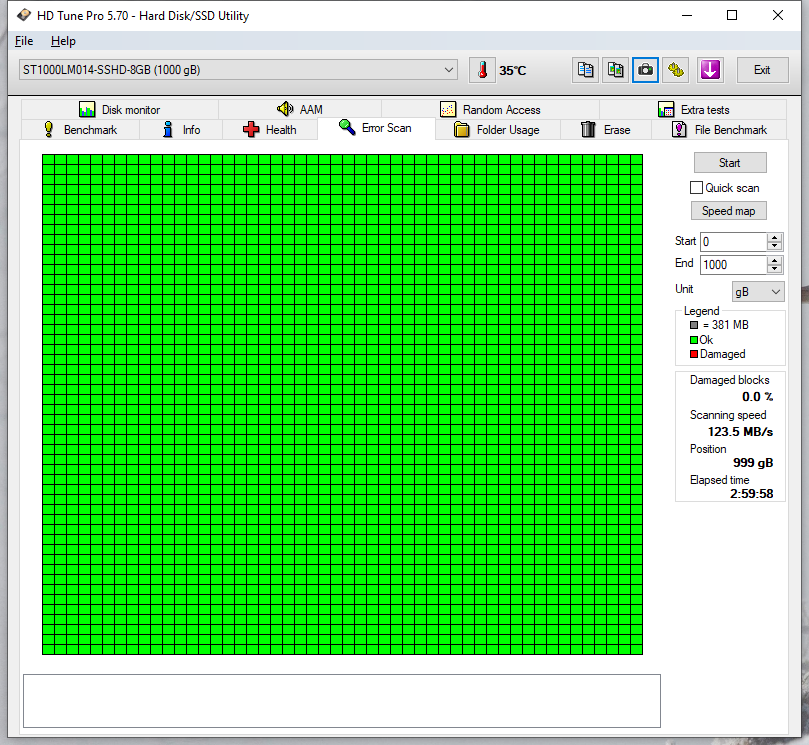The width and height of the screenshot is (809, 745).
Task: Open the Unit dropdown showing gB
Action: [x=757, y=289]
